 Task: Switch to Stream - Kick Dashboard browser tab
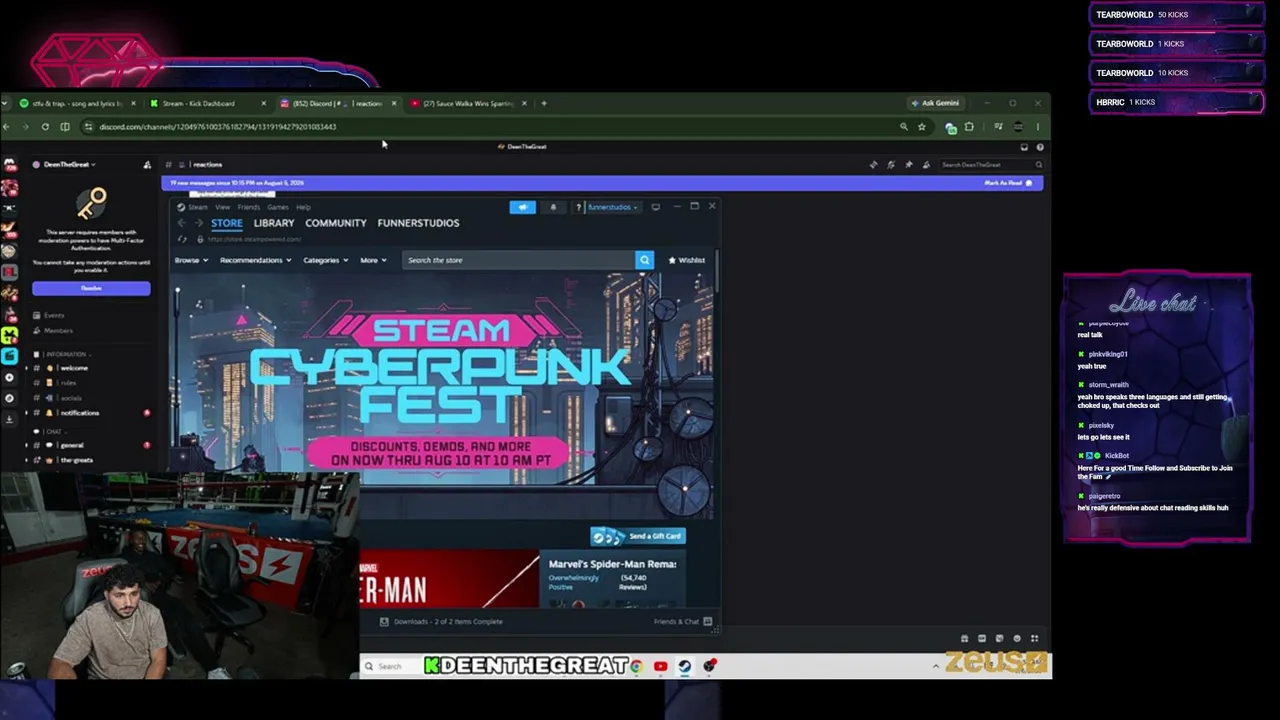point(207,103)
